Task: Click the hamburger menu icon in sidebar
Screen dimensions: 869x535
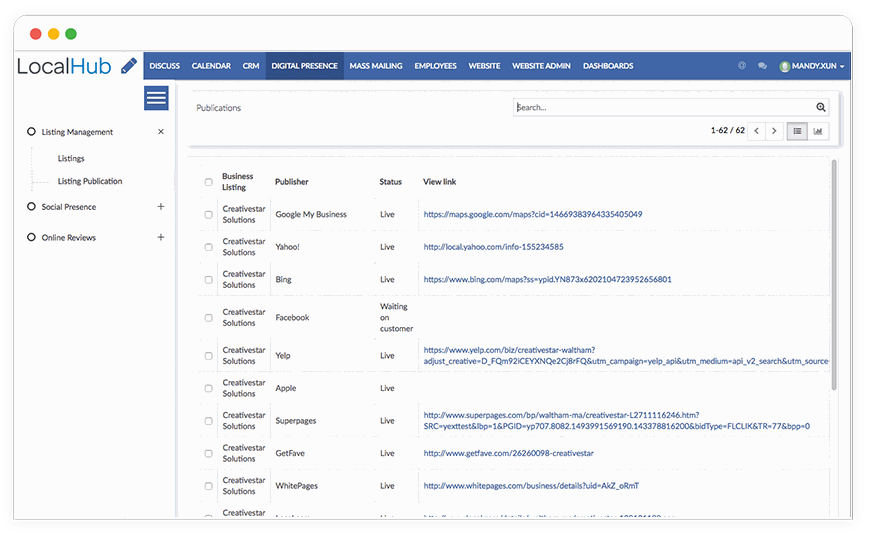Action: pos(156,98)
